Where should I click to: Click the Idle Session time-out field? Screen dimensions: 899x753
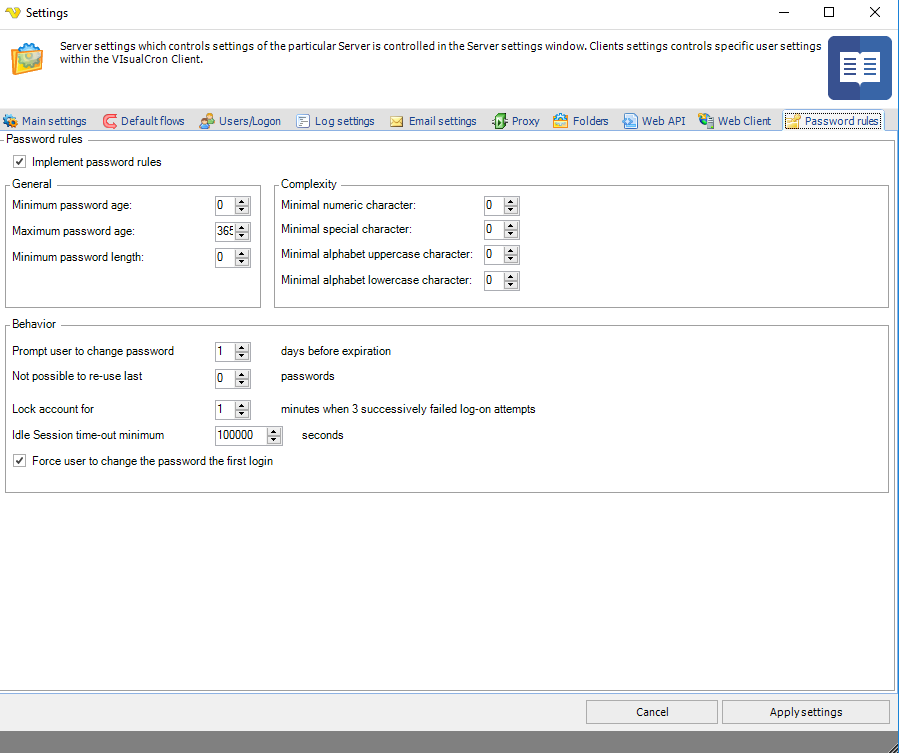pos(240,435)
